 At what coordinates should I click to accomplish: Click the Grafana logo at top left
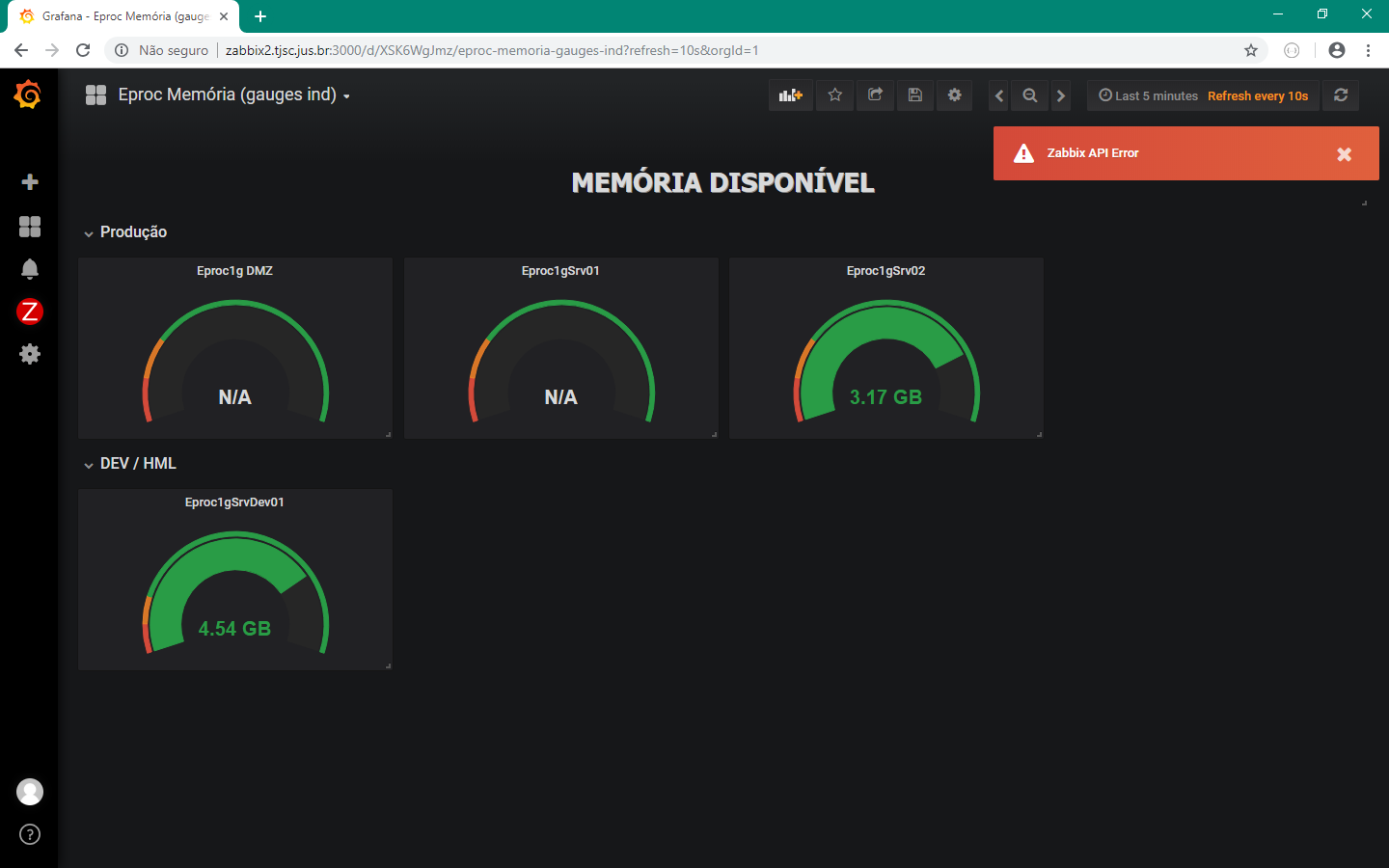pos(29,94)
